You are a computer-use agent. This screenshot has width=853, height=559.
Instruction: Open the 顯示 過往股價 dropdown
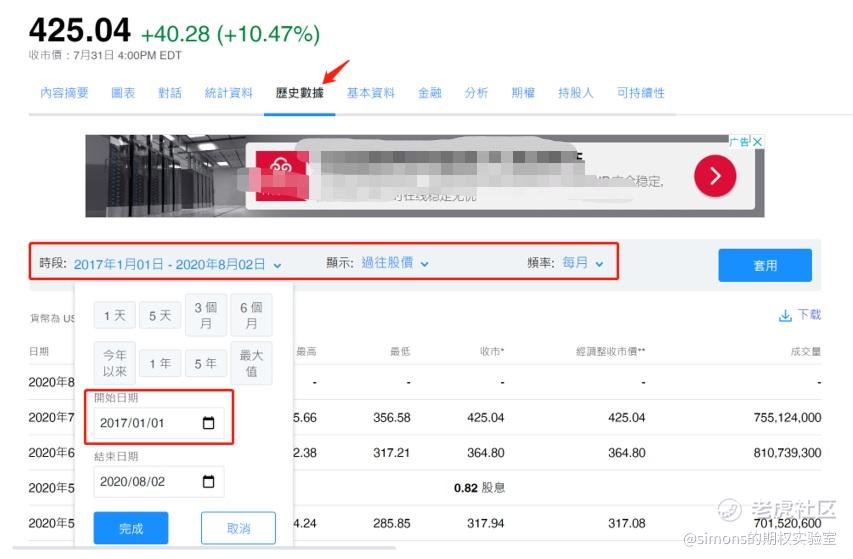pos(395,263)
